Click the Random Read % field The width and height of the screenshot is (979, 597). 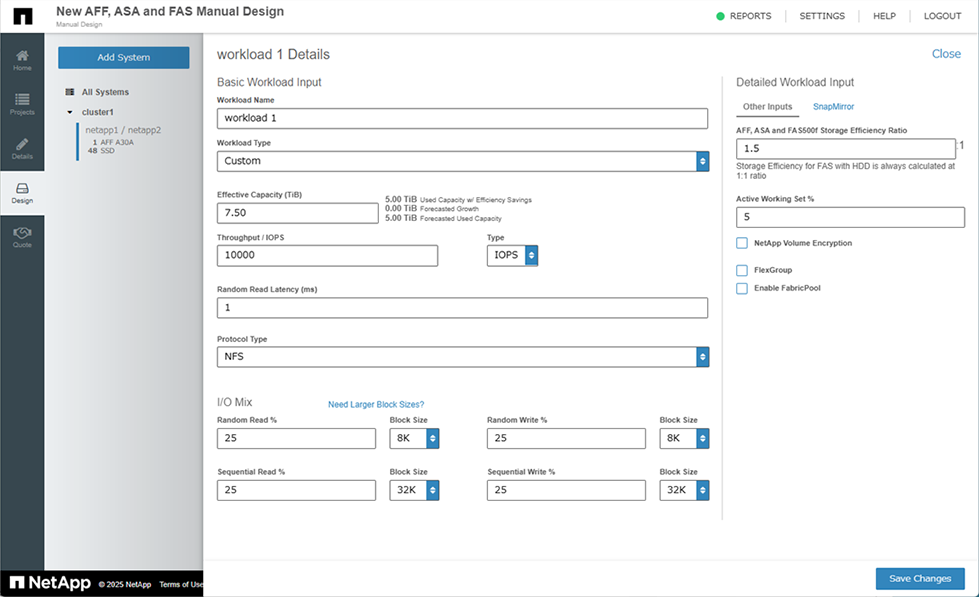(x=297, y=438)
